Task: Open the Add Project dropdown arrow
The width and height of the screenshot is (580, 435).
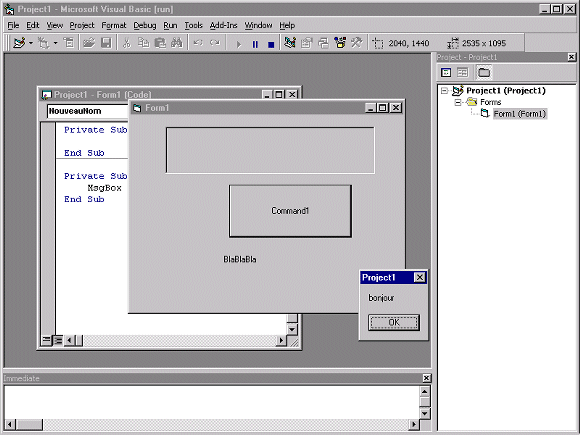Action: [31, 43]
